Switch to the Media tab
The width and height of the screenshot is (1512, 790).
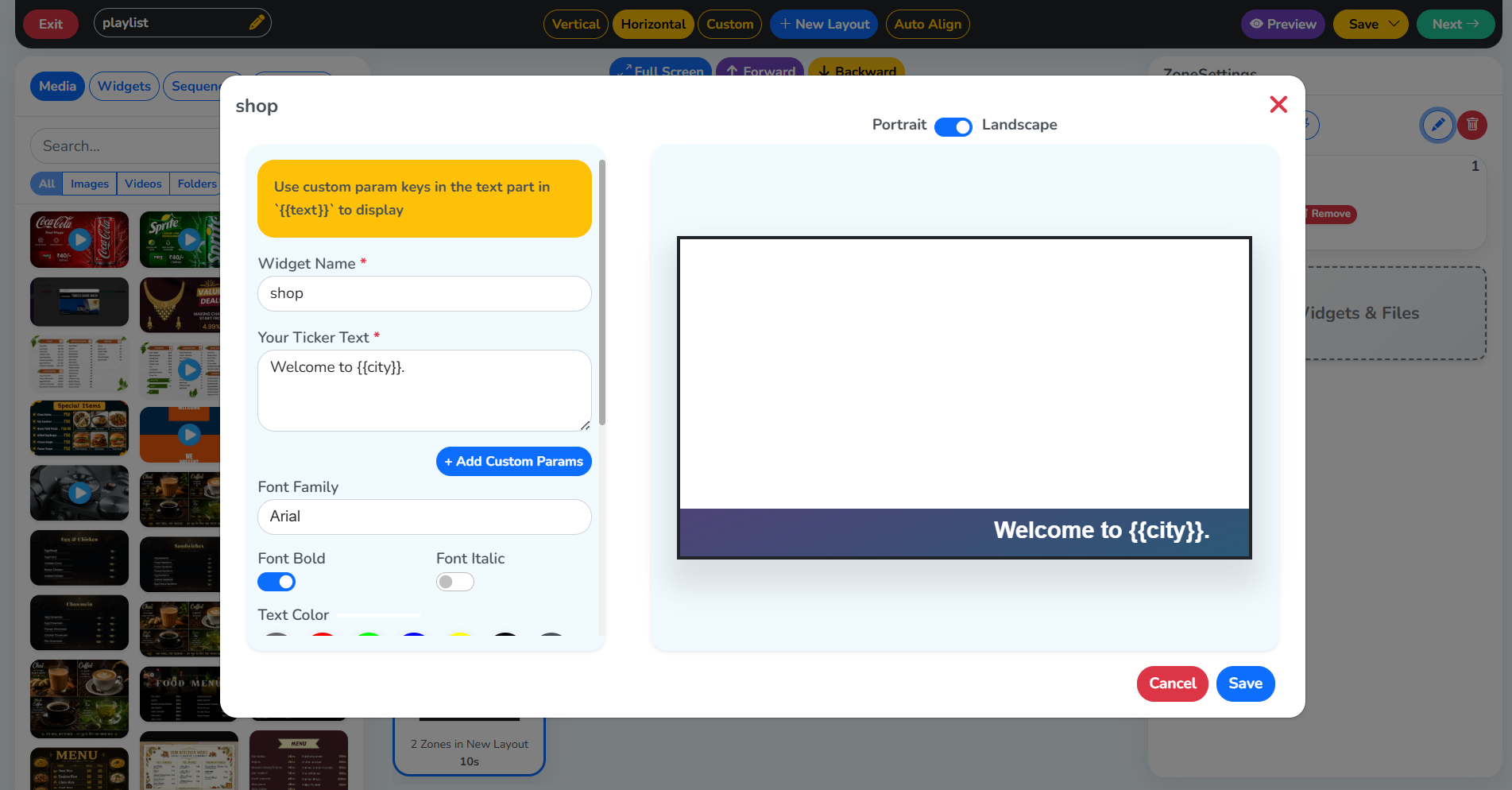pos(57,86)
